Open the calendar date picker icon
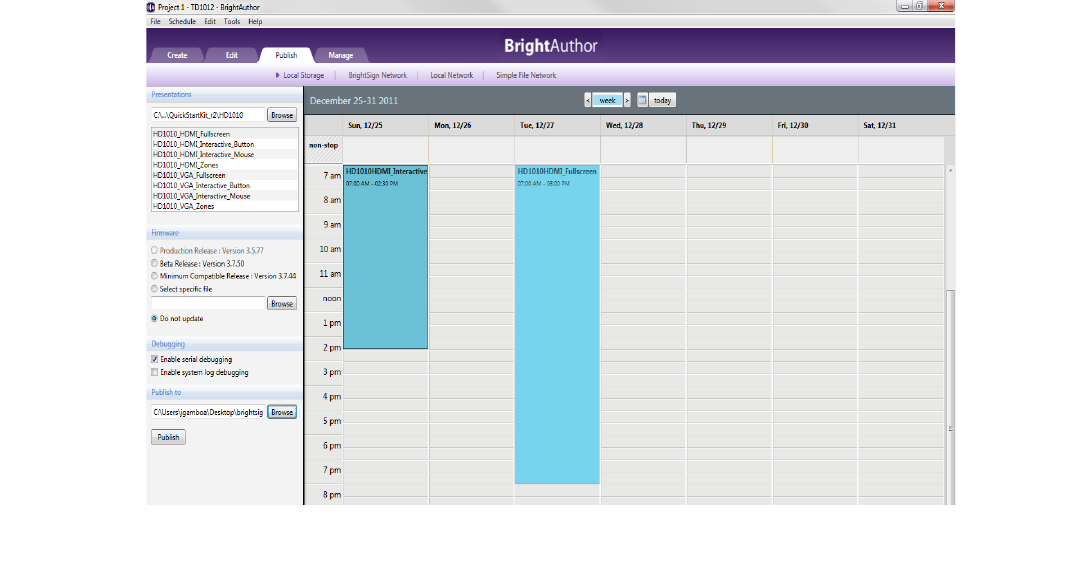The image size is (1080, 577). [x=642, y=101]
